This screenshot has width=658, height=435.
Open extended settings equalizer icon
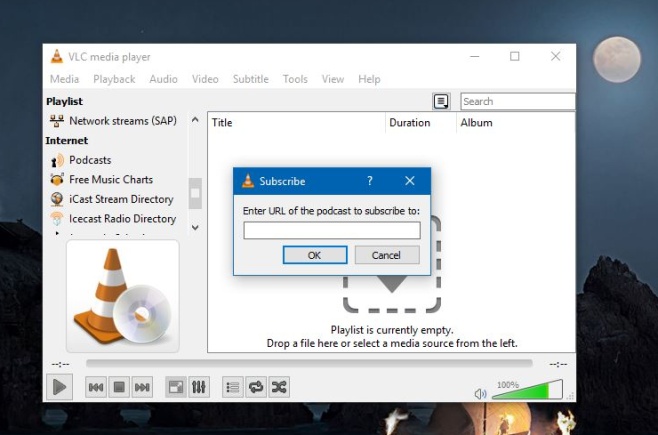tap(199, 387)
